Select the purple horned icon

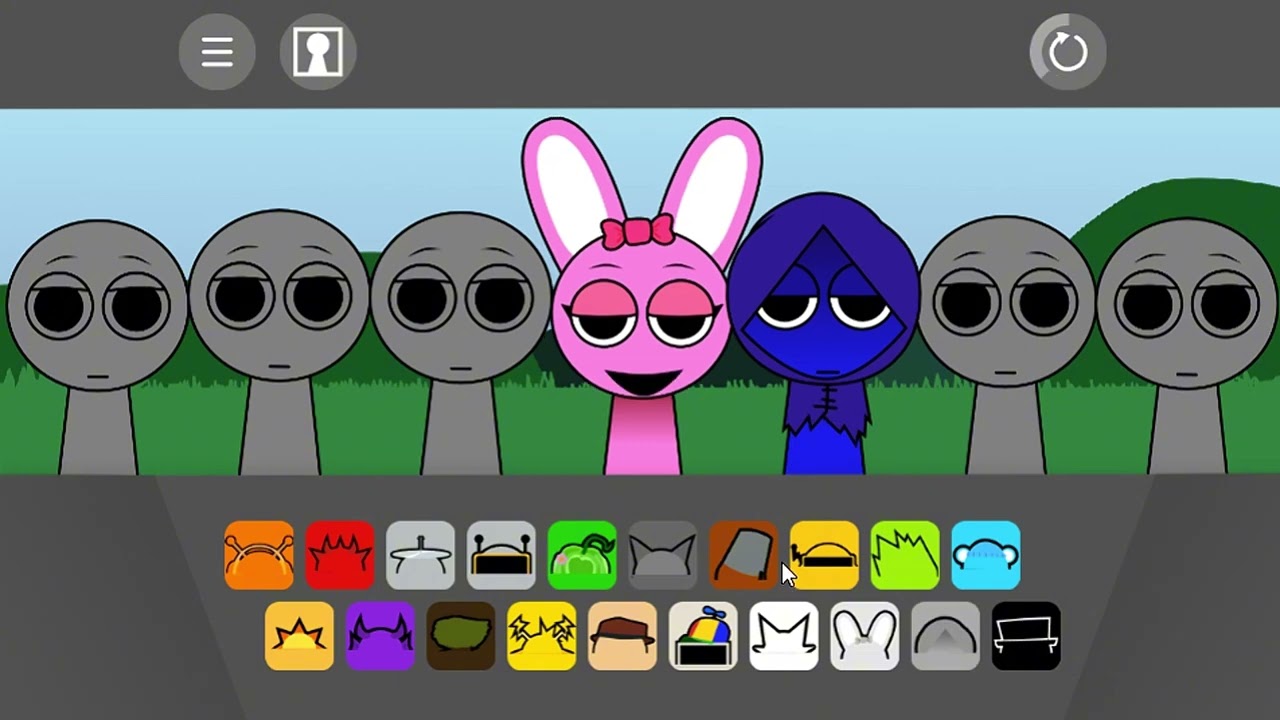click(380, 636)
